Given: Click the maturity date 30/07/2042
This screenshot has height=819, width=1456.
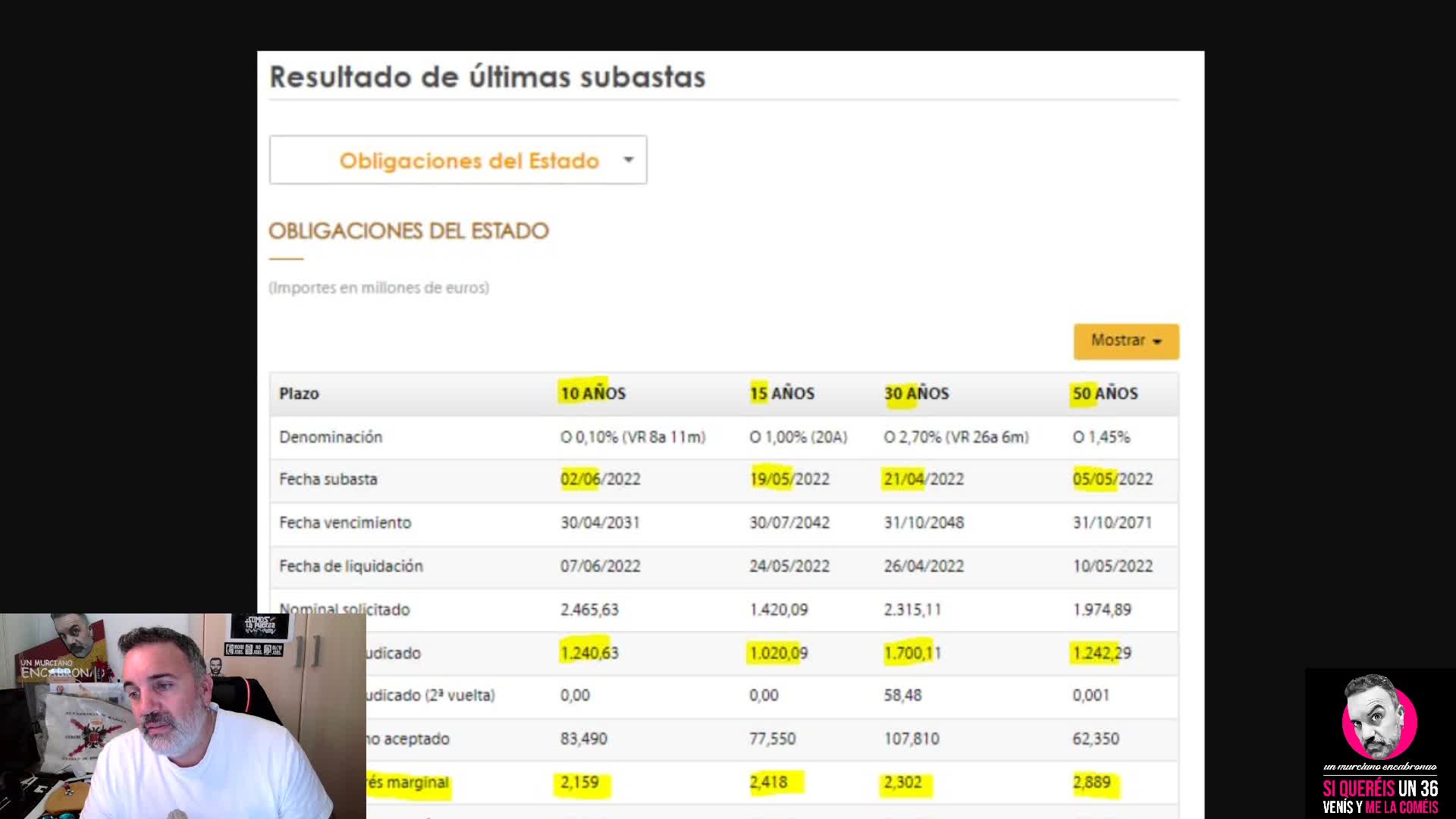Looking at the screenshot, I should point(789,522).
